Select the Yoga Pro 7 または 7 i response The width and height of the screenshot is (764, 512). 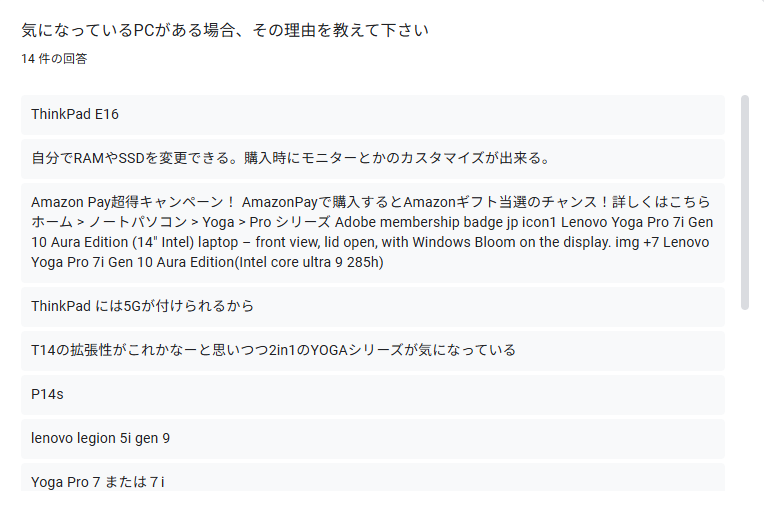[x=373, y=478]
